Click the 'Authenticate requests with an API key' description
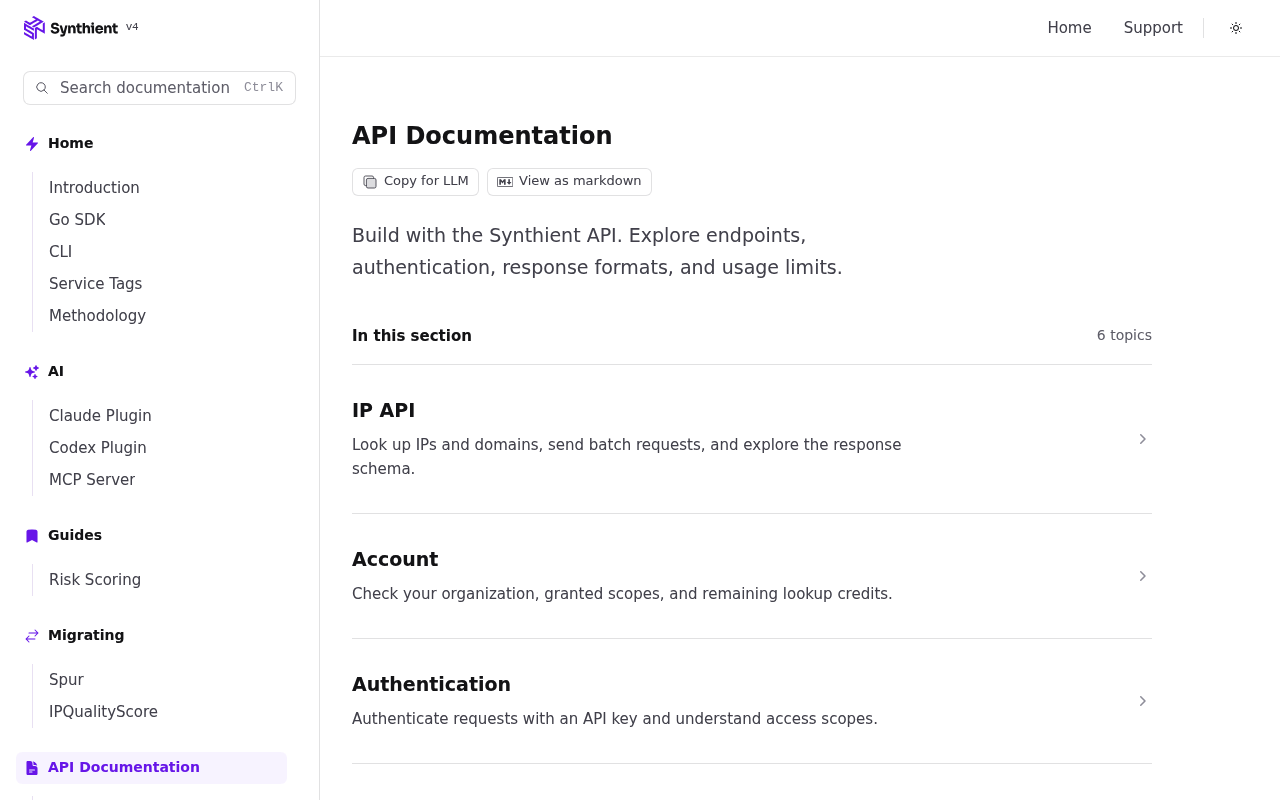Image resolution: width=1280 pixels, height=800 pixels. coord(615,718)
